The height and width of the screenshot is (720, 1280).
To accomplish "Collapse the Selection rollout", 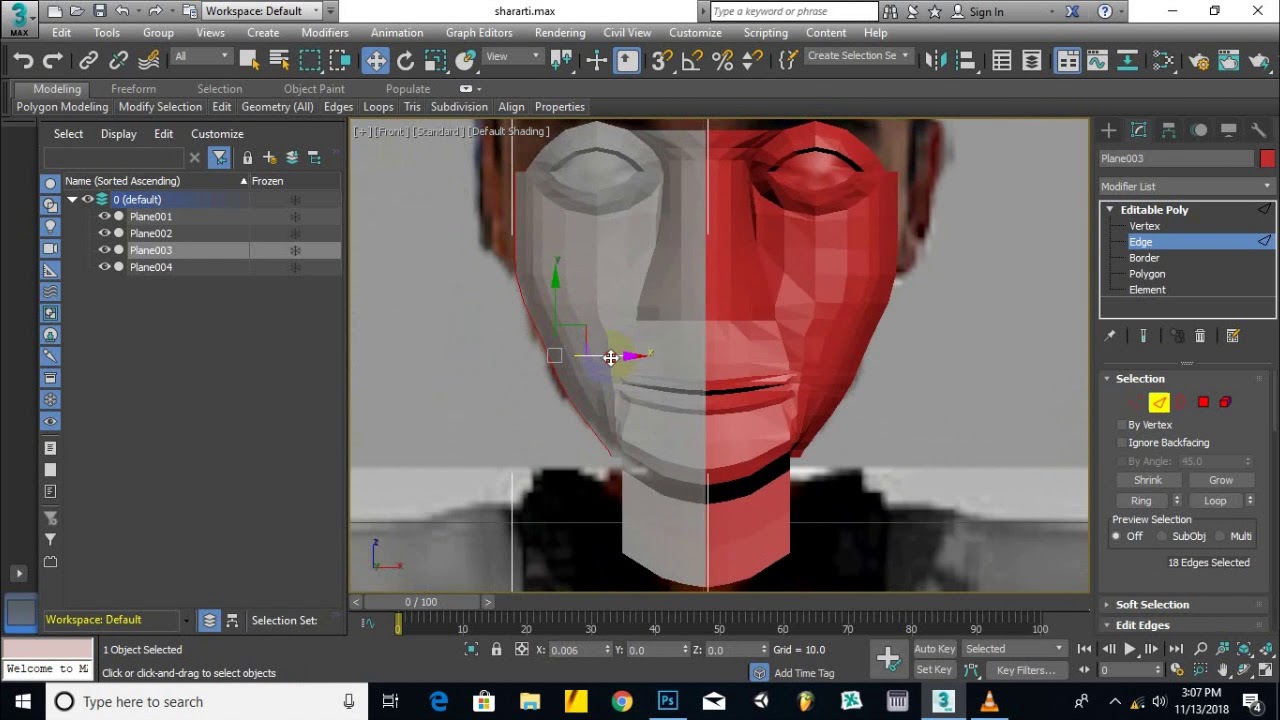I will (x=1140, y=379).
